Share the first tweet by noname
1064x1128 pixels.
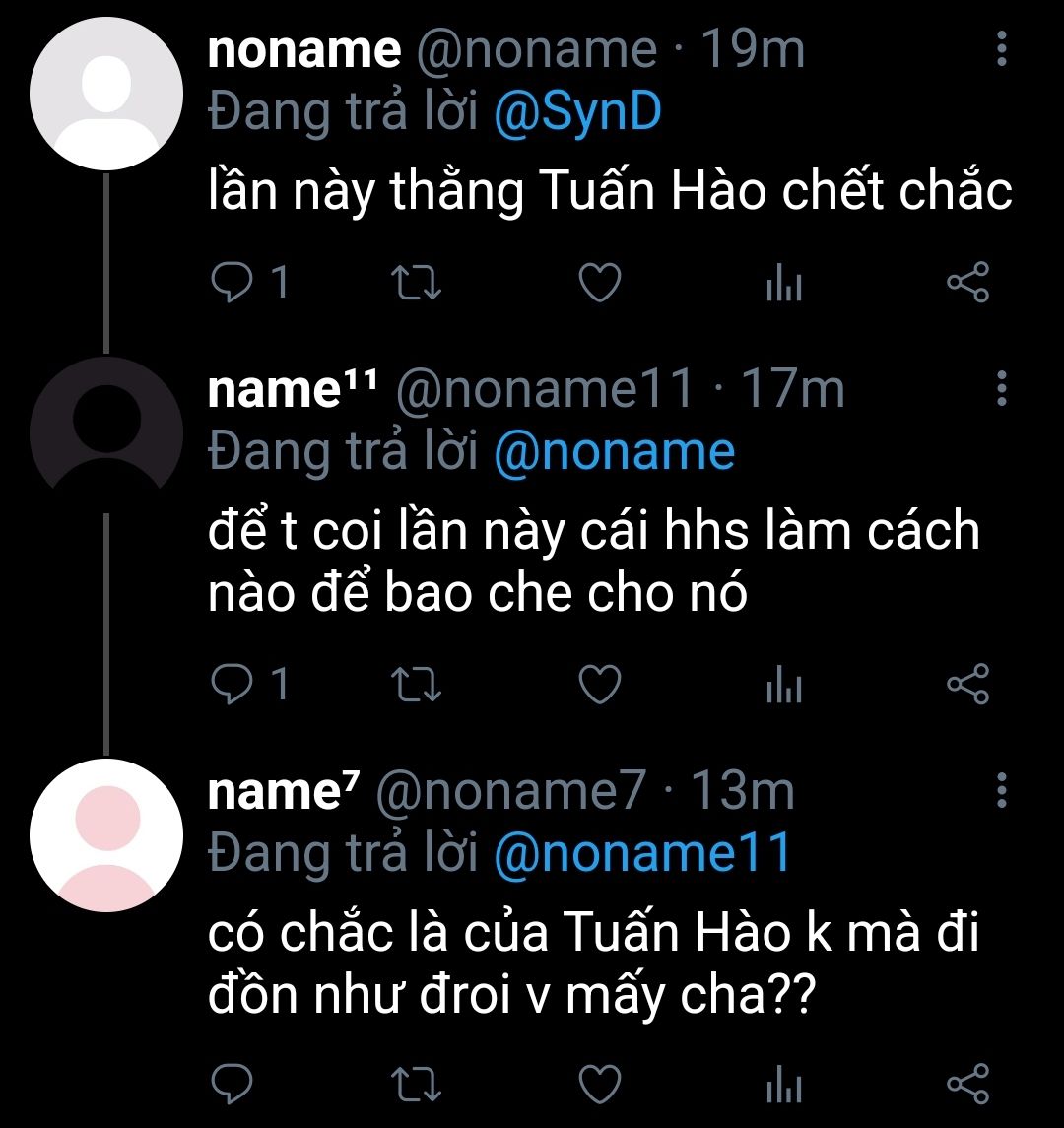[966, 283]
